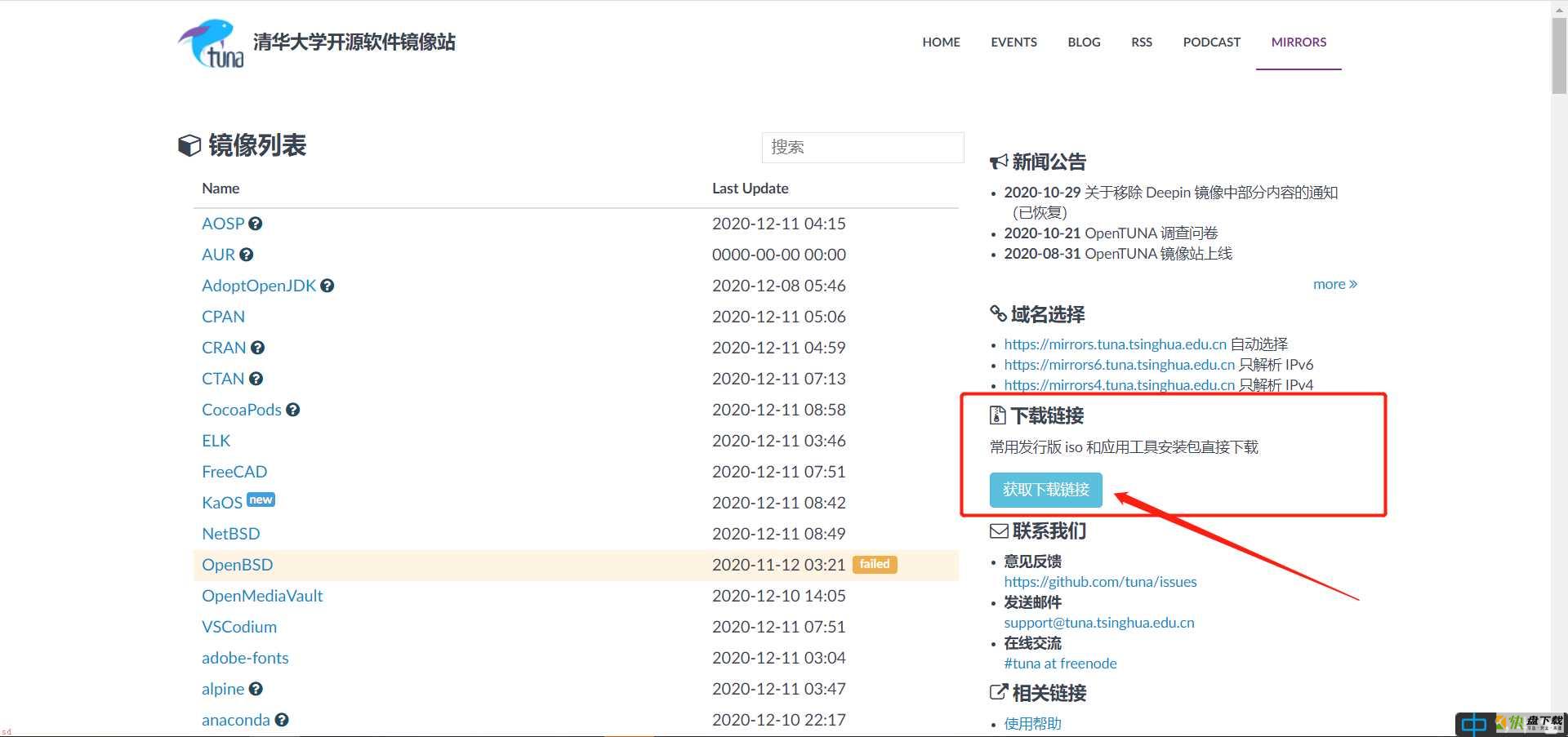Open help icon next to CRAN

point(258,348)
